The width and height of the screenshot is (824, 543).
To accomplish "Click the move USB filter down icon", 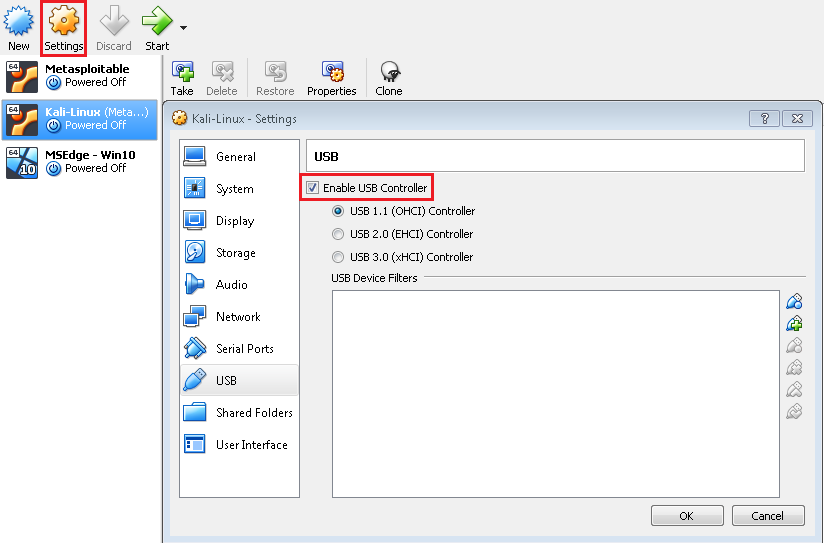I will click(794, 411).
